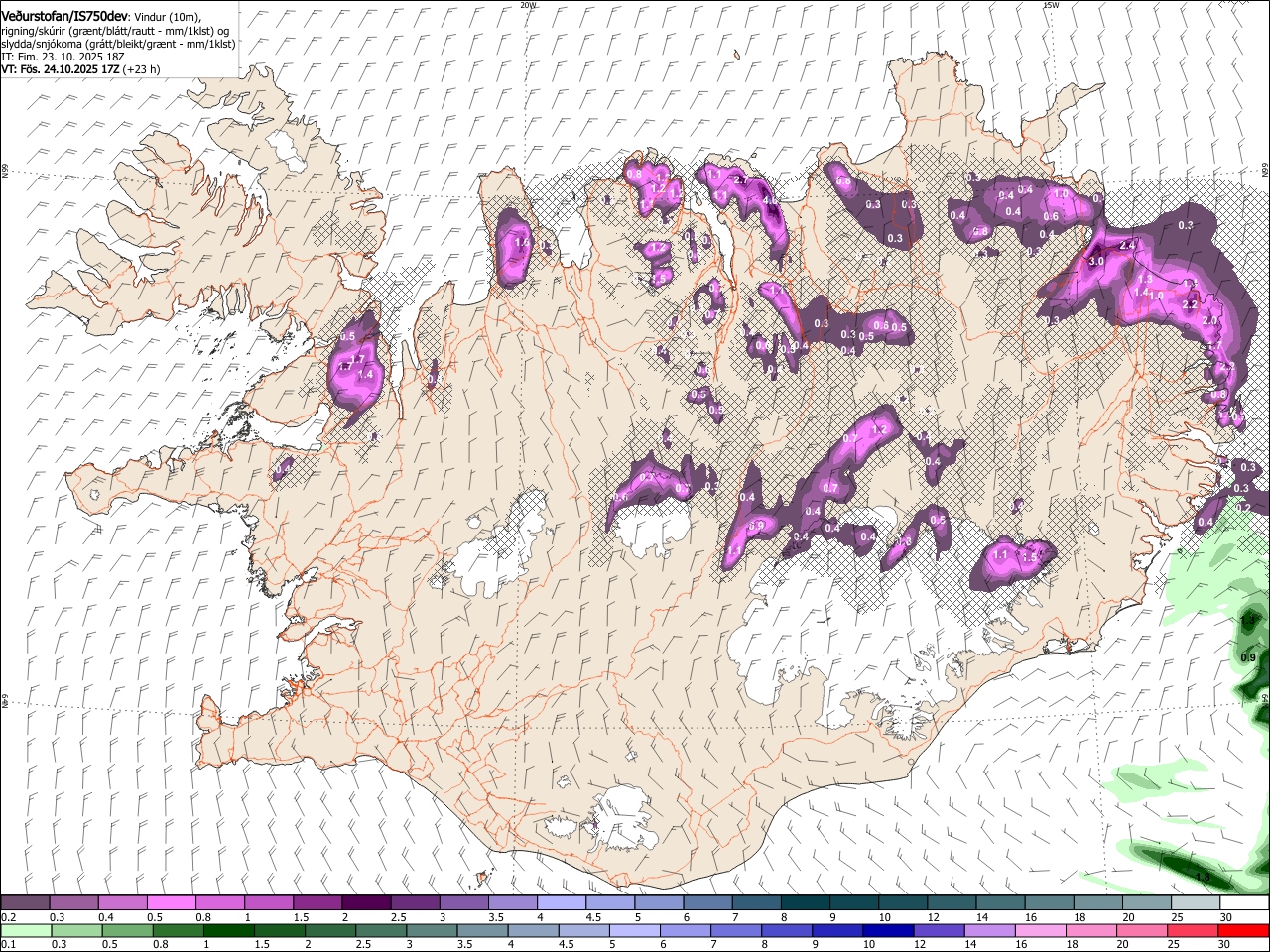Click the '0.2' label in upper legend row
Viewport: 1270px width, 952px height.
[x=8, y=917]
